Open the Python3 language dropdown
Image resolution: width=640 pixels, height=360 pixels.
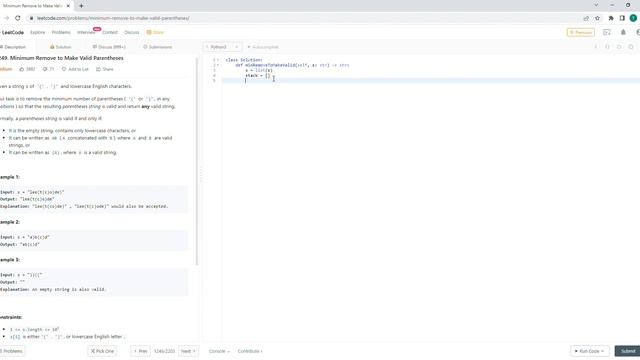[222, 47]
